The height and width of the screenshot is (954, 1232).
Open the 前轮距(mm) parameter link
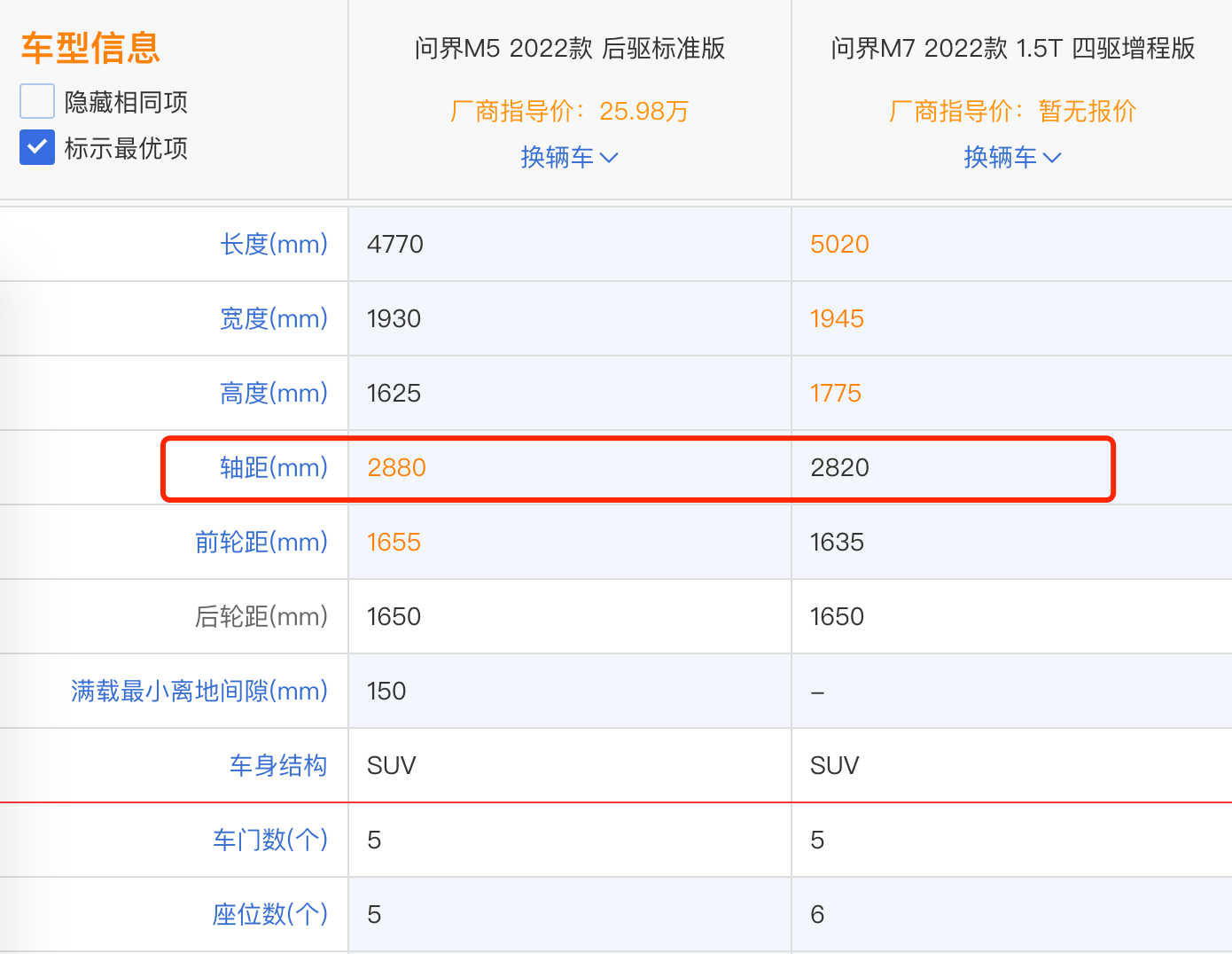tap(261, 542)
